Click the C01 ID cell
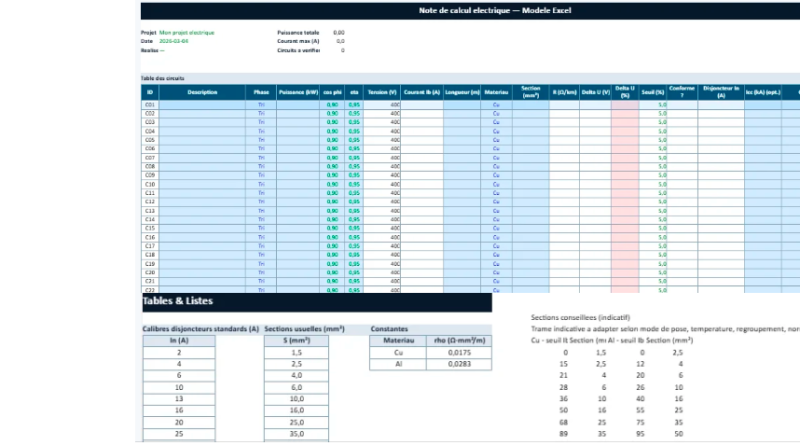Screen dimensions: 800x445 pyautogui.click(x=150, y=105)
